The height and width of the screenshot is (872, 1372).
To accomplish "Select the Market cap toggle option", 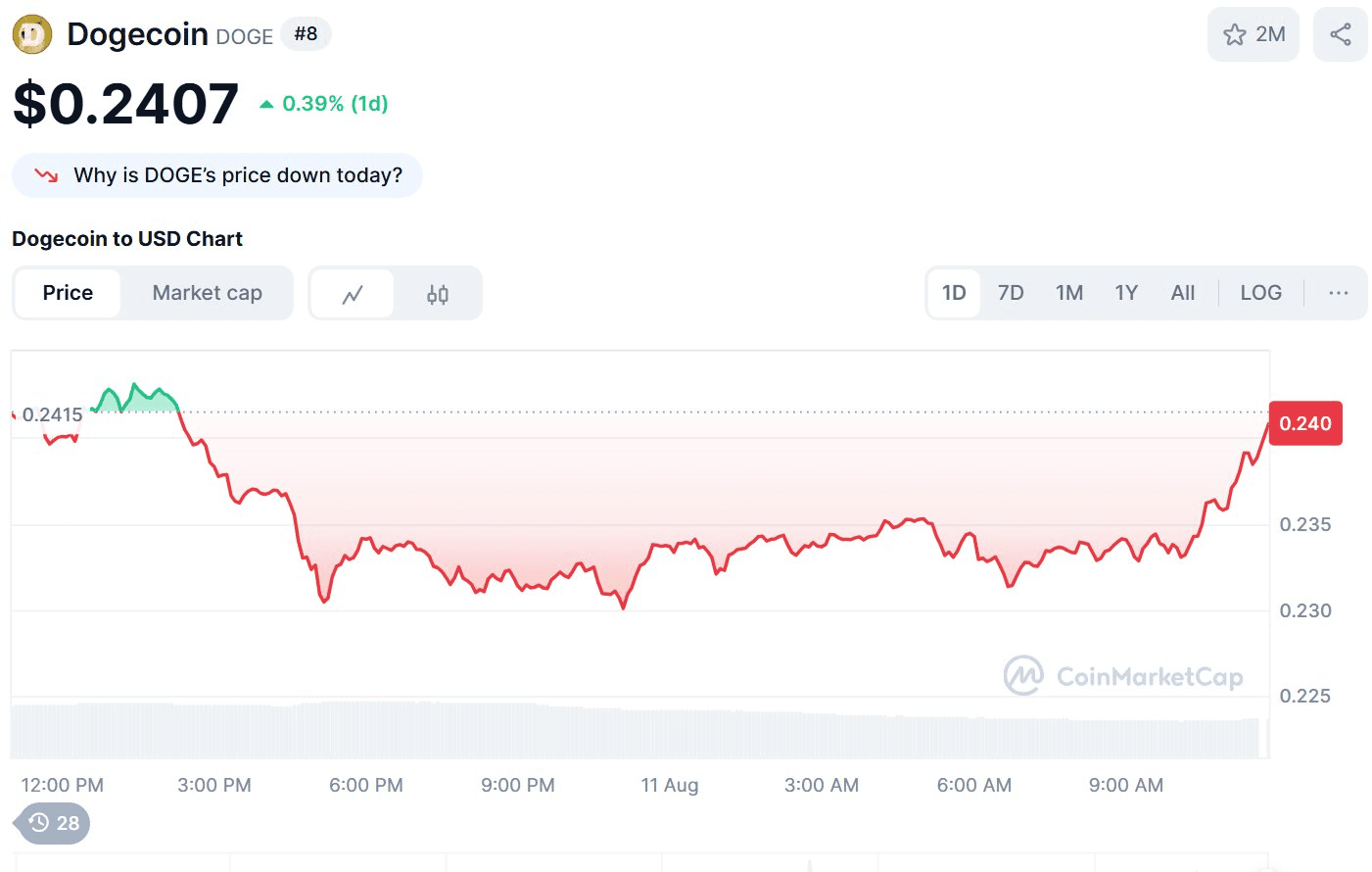I will (x=208, y=293).
